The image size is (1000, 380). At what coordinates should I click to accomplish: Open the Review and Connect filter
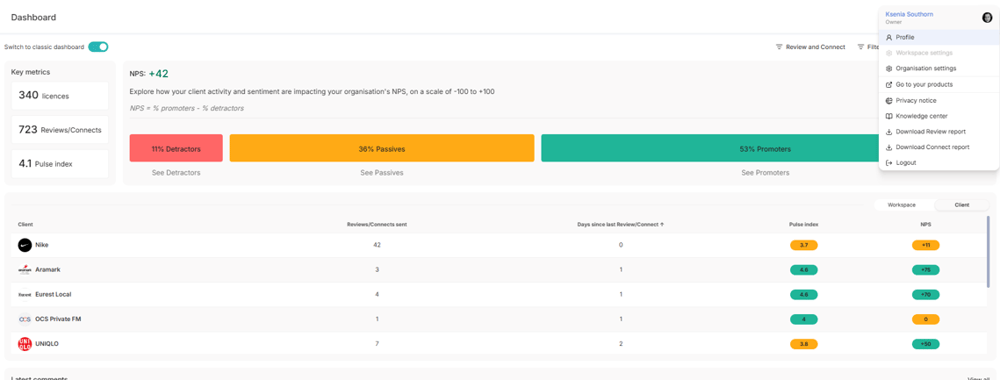click(x=810, y=47)
